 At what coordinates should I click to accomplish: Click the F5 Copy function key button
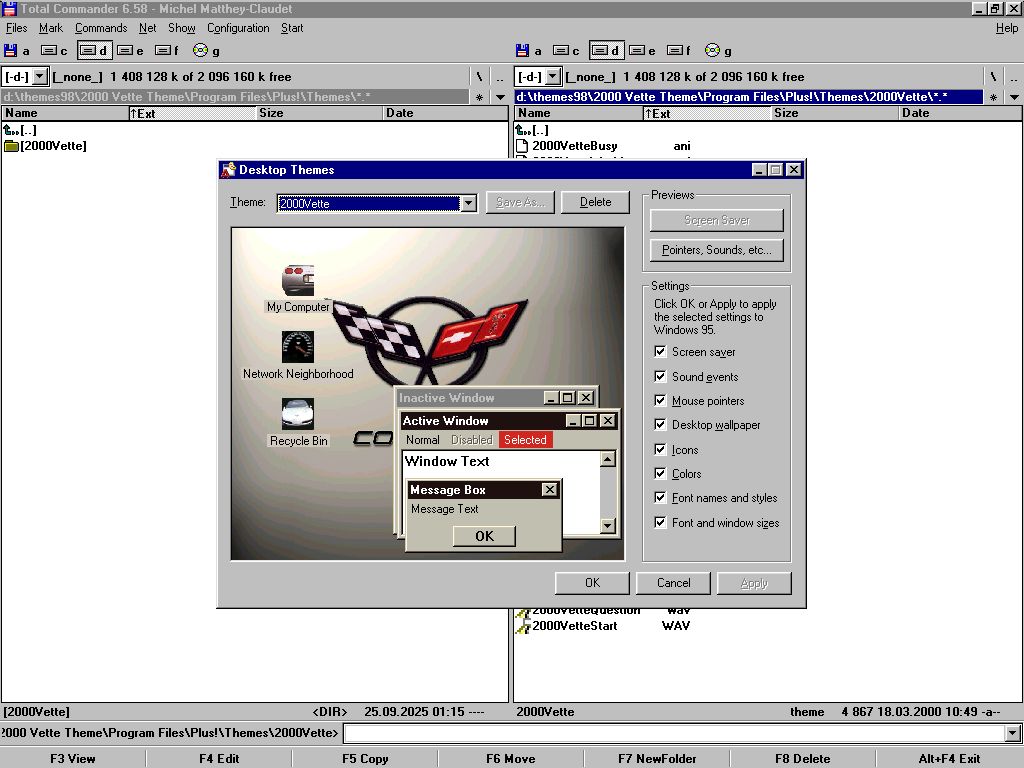coord(365,758)
